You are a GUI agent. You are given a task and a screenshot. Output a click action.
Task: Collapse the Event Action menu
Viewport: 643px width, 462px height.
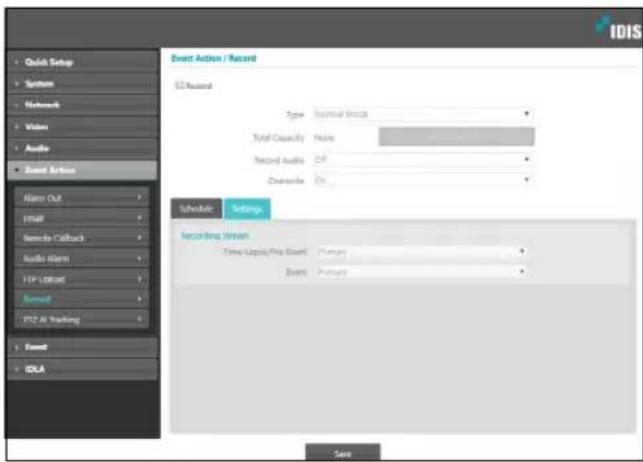point(82,170)
